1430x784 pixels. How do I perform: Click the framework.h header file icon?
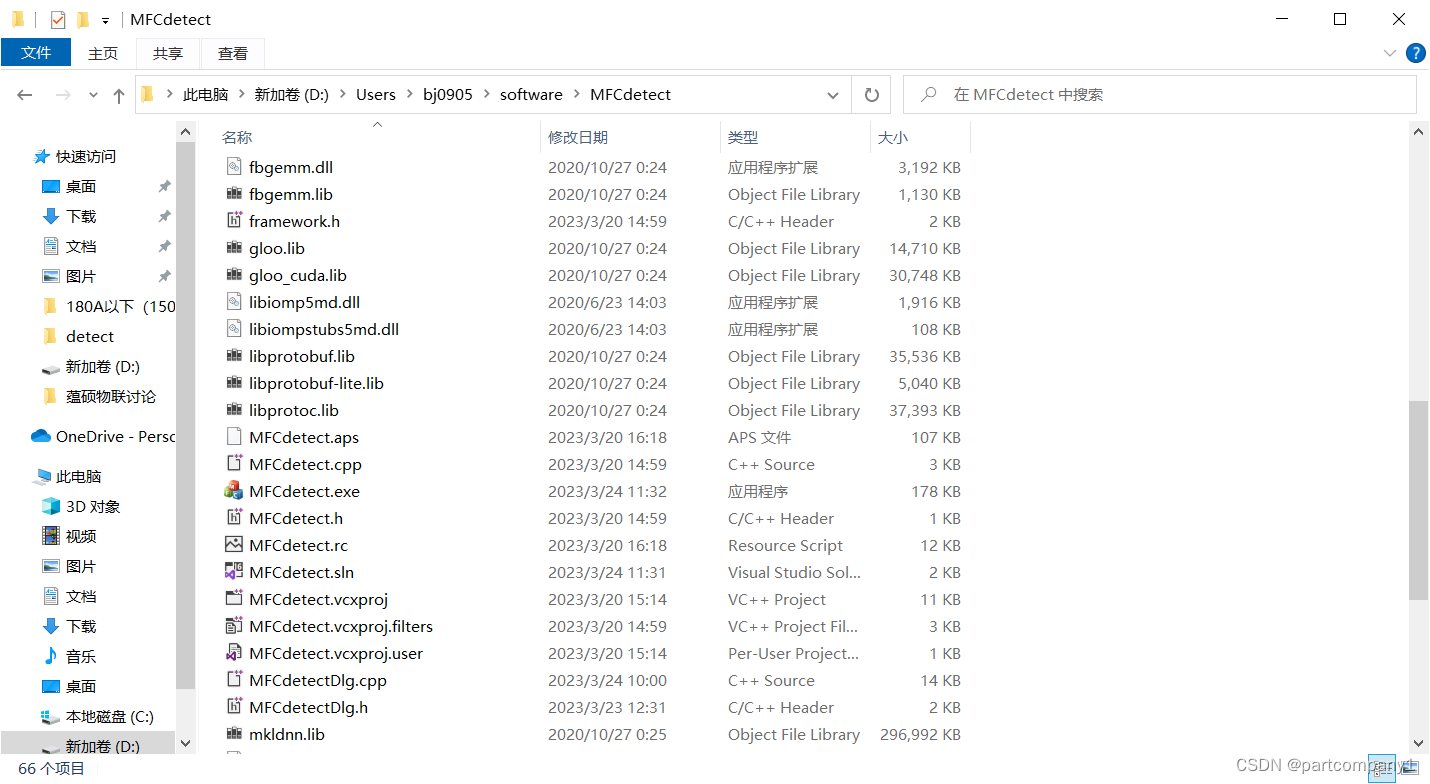click(234, 221)
